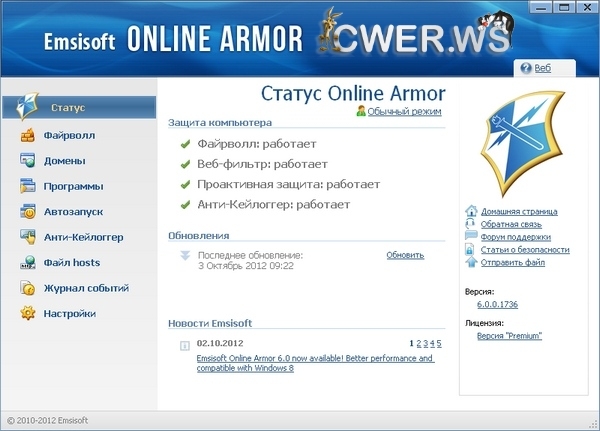Click the Веб-фильтр: работает status text

click(x=262, y=165)
